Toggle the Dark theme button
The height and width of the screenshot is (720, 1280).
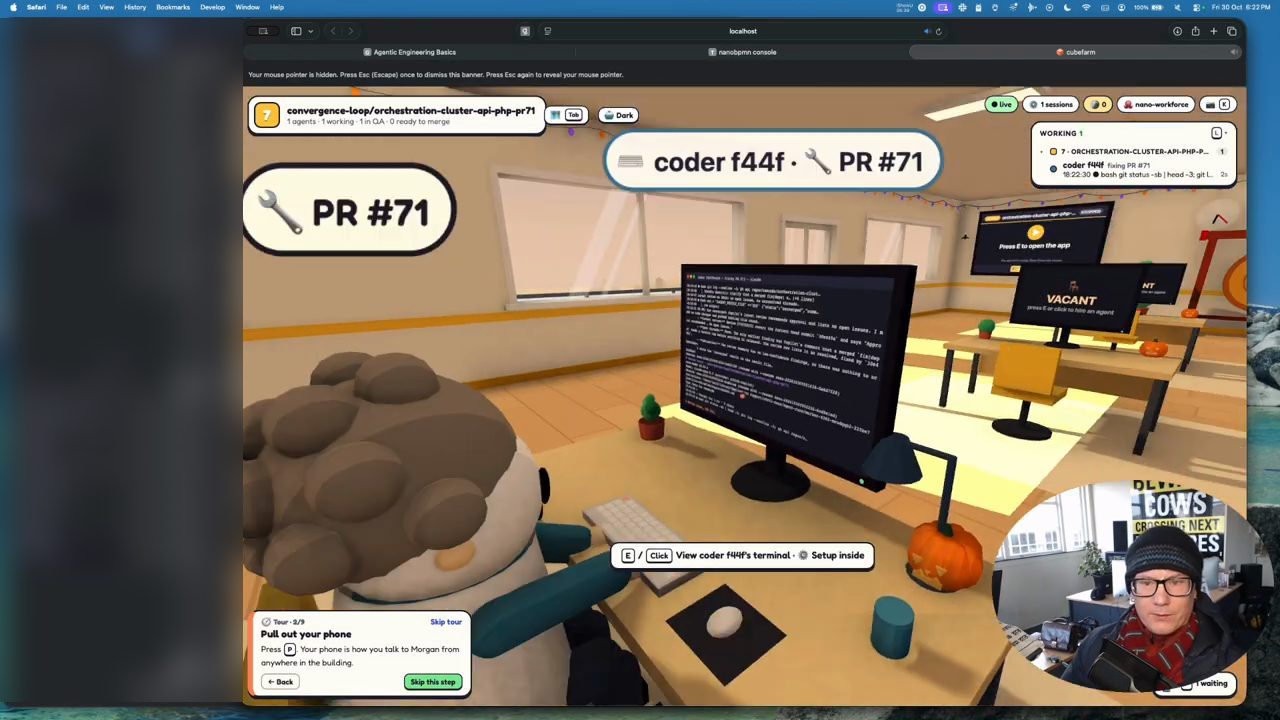[x=619, y=115]
